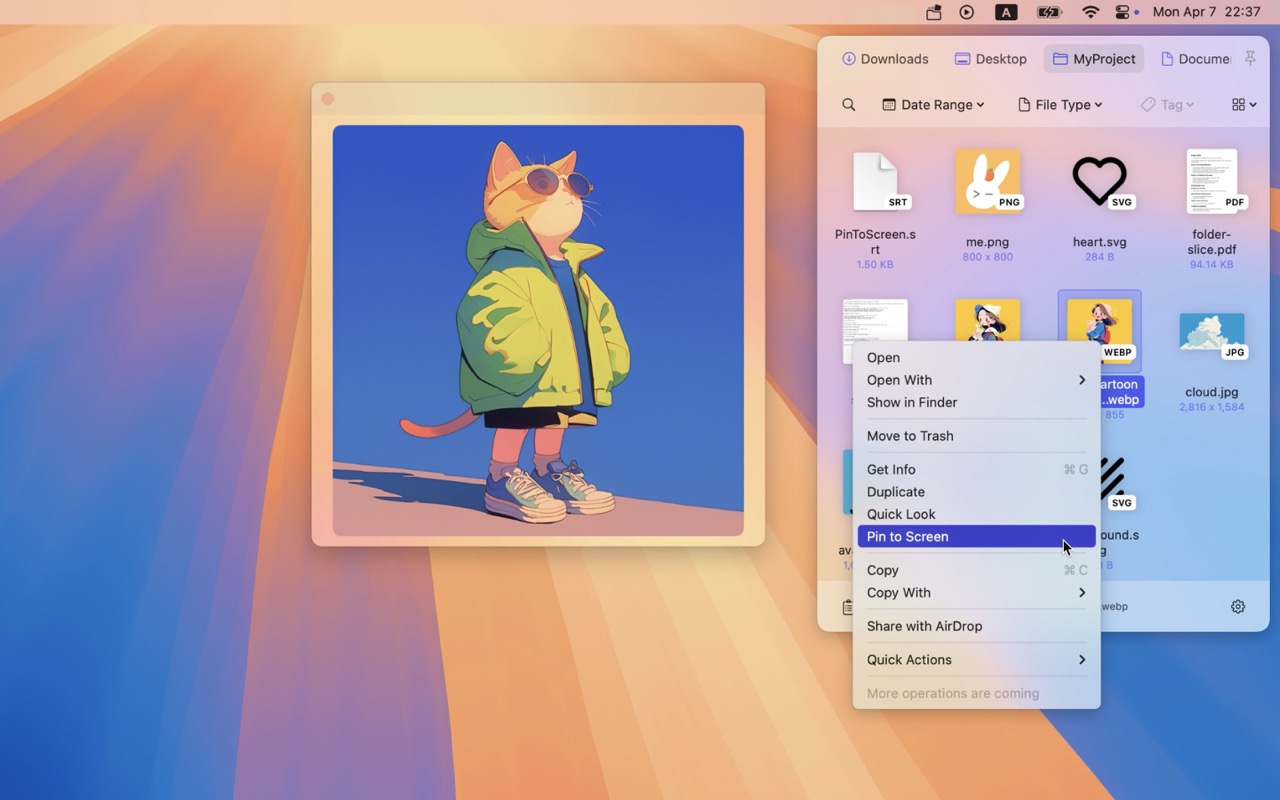Image resolution: width=1280 pixels, height=800 pixels.
Task: Click the battery status icon
Action: 1049,13
